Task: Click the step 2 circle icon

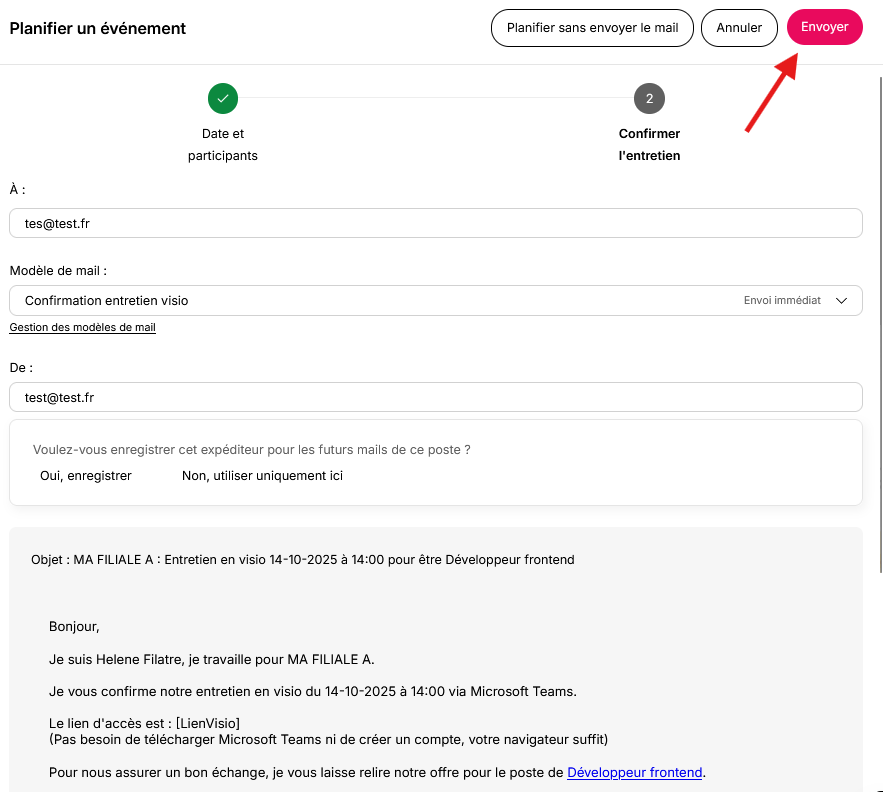Action: coord(649,99)
